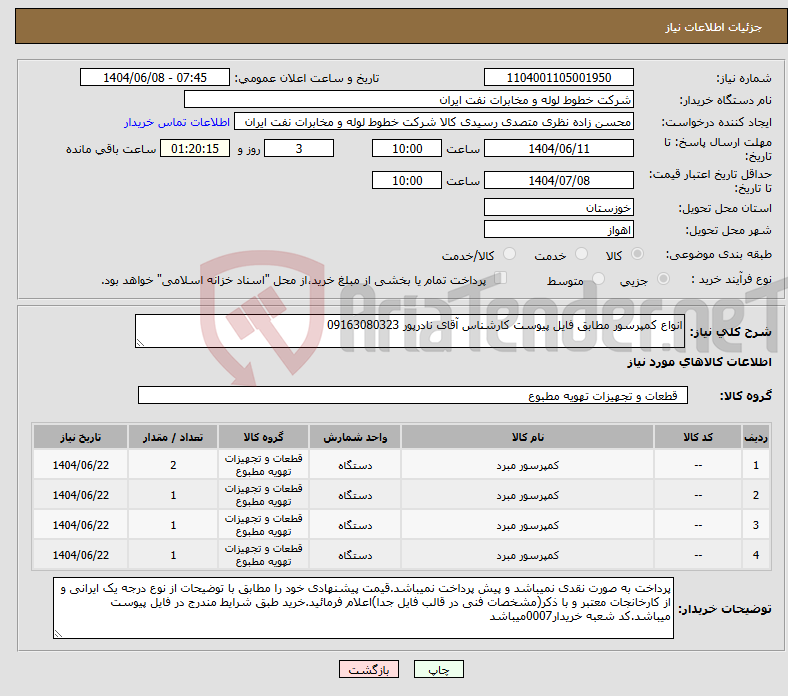Image resolution: width=788 pixels, height=696 pixels.
Task: Click the request creator name field
Action: (x=434, y=122)
